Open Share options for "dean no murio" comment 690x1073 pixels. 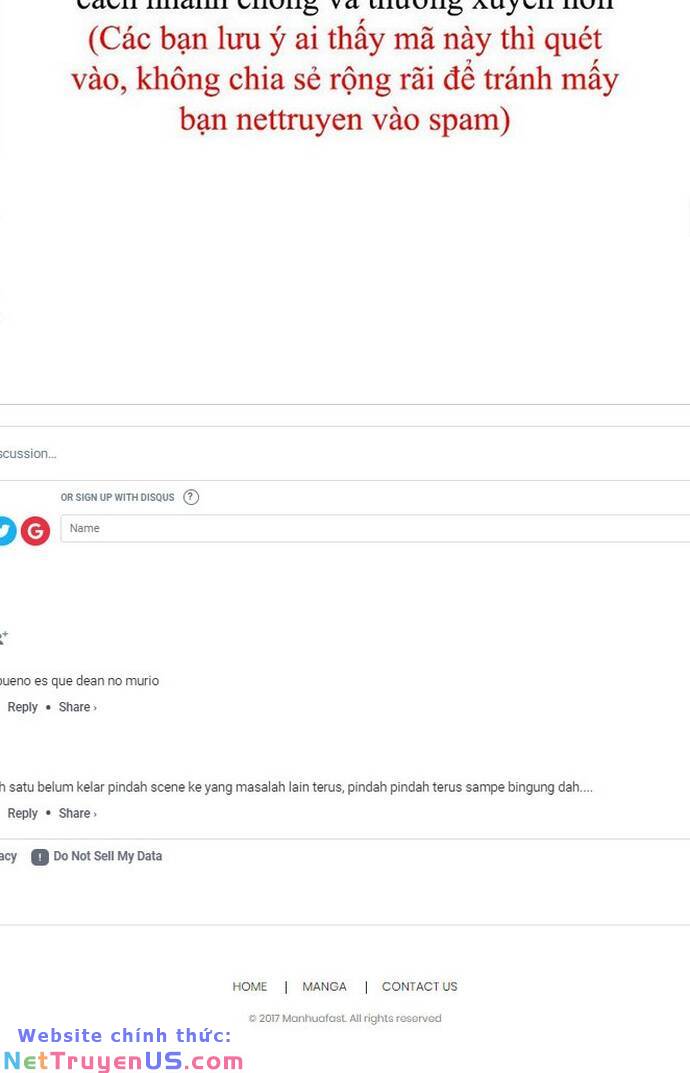point(77,707)
